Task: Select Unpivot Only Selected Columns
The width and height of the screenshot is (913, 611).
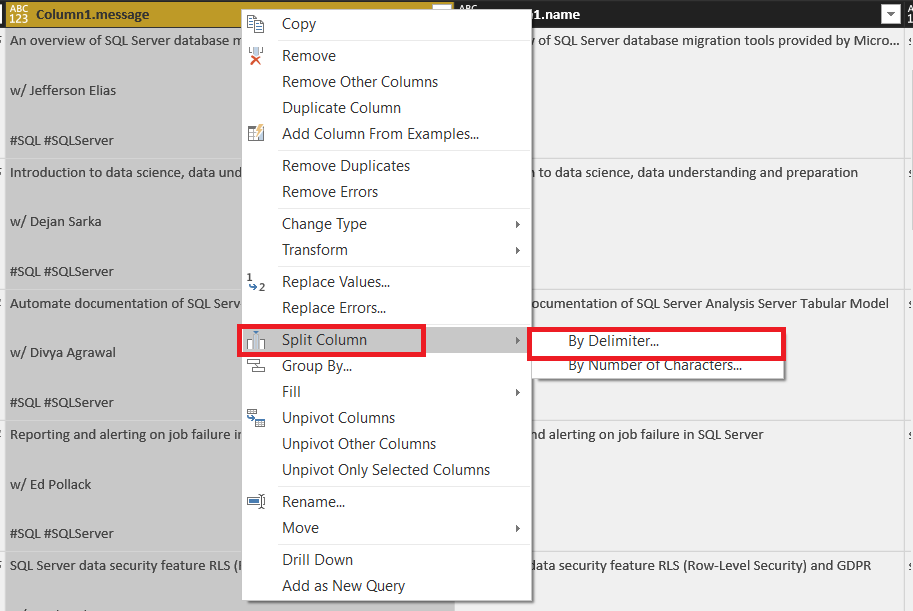Action: pyautogui.click(x=386, y=470)
